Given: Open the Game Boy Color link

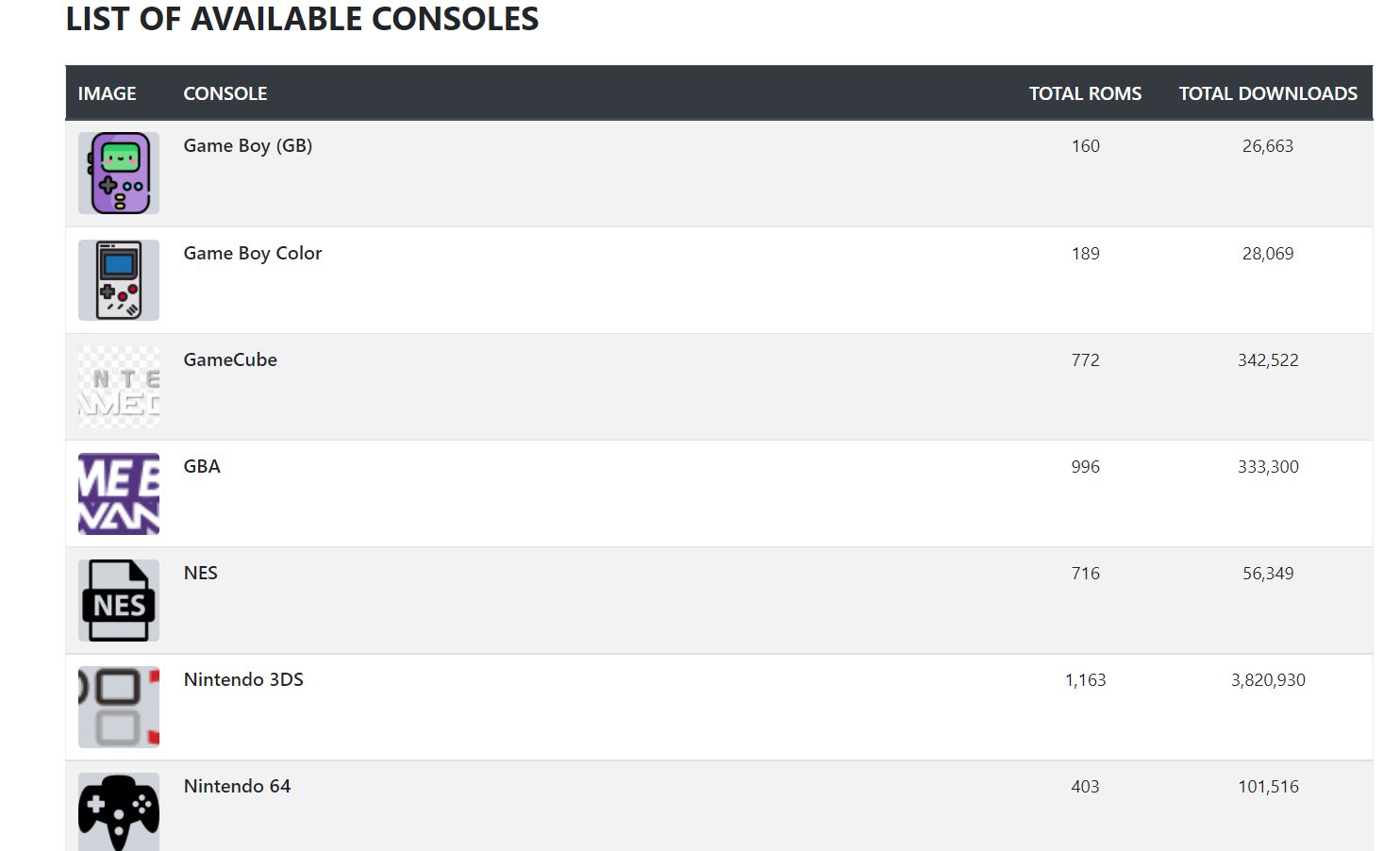Looking at the screenshot, I should click(253, 253).
